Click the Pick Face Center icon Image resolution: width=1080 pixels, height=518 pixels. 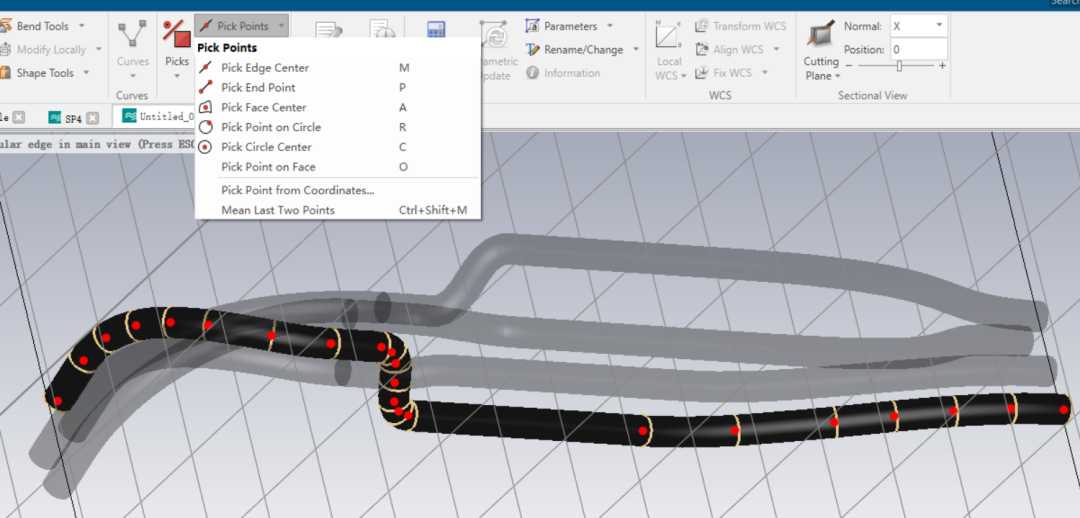(205, 107)
